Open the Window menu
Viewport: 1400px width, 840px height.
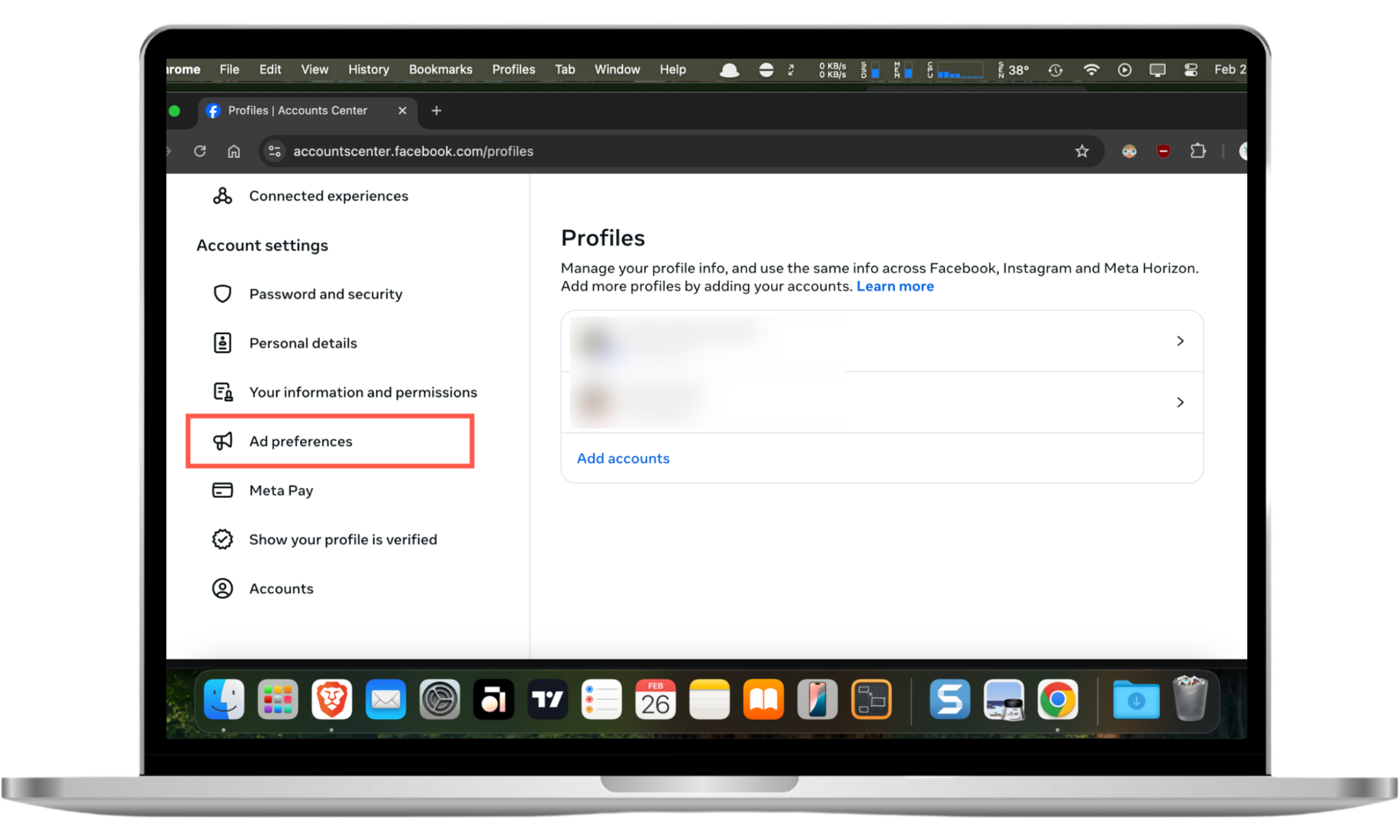[x=617, y=69]
